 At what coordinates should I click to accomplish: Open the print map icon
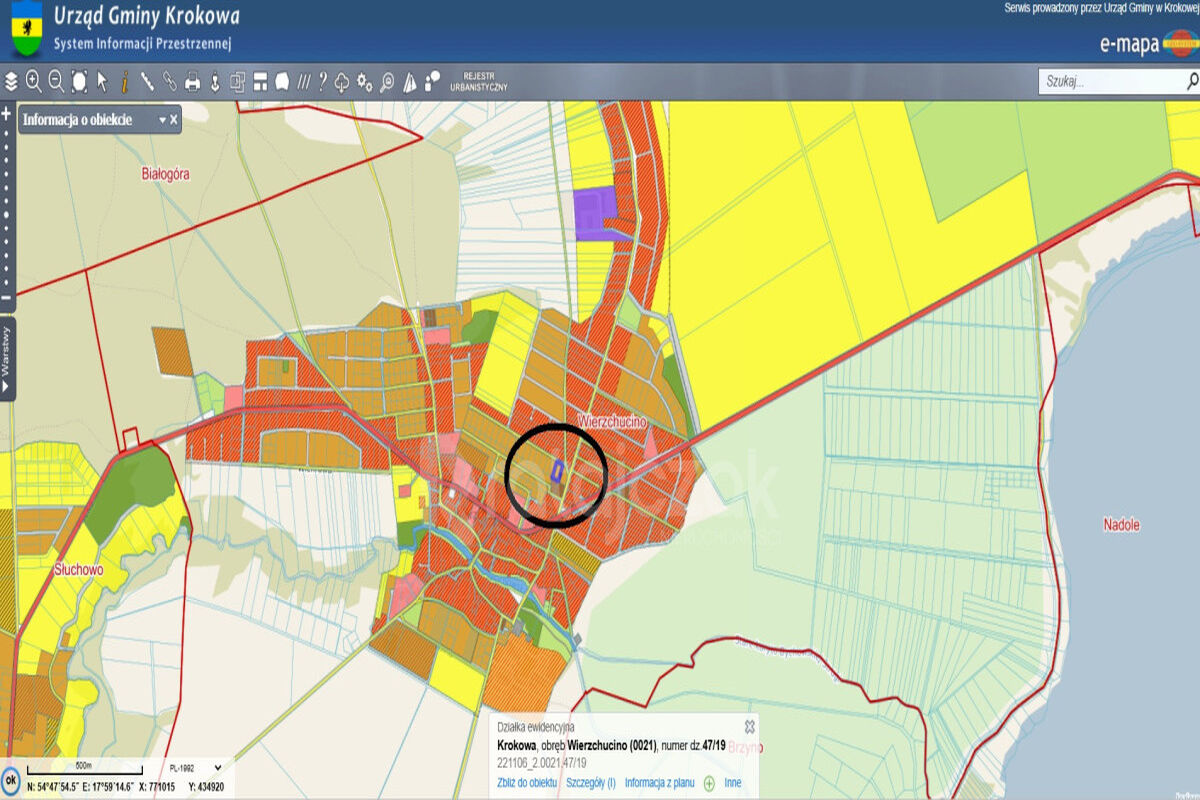[x=192, y=81]
